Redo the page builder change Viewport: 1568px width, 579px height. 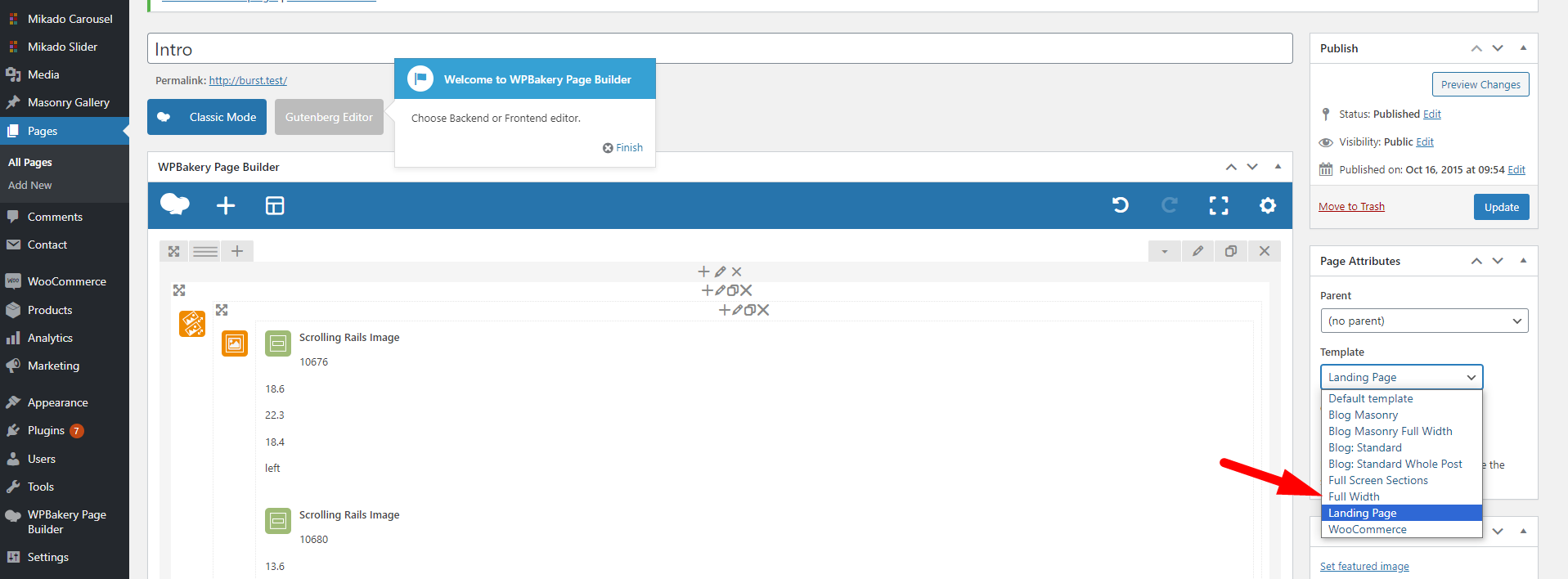point(1170,205)
